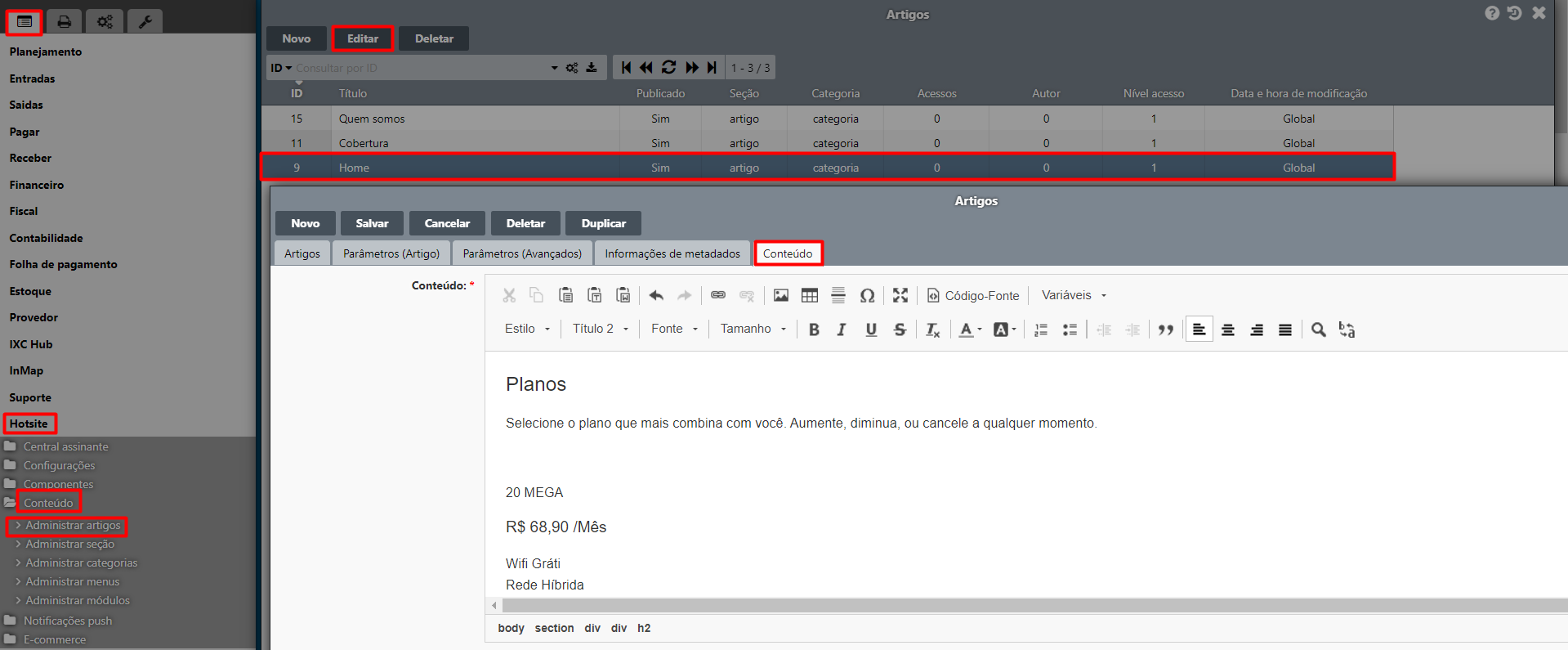Click the Copy icon in editor toolbar
1568x650 pixels.
click(x=537, y=295)
